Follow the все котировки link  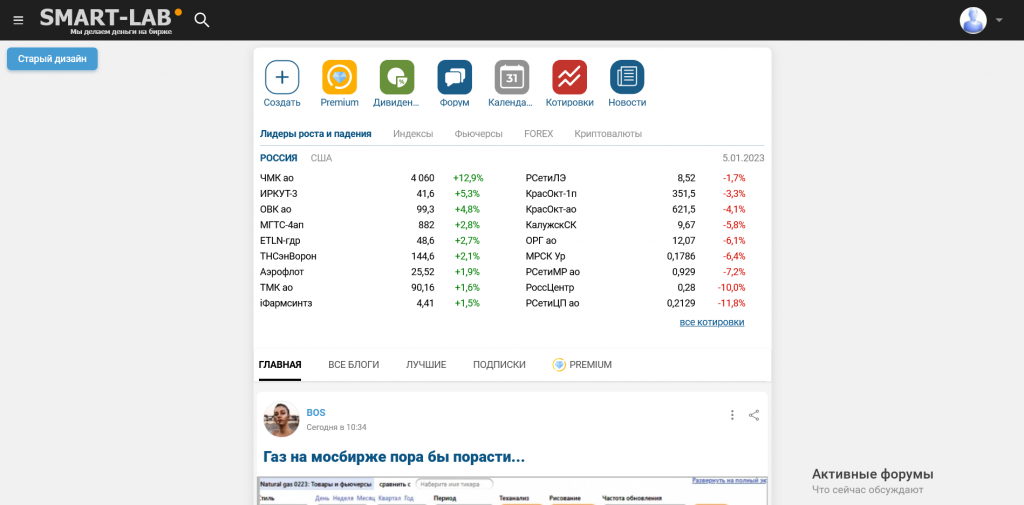point(712,322)
